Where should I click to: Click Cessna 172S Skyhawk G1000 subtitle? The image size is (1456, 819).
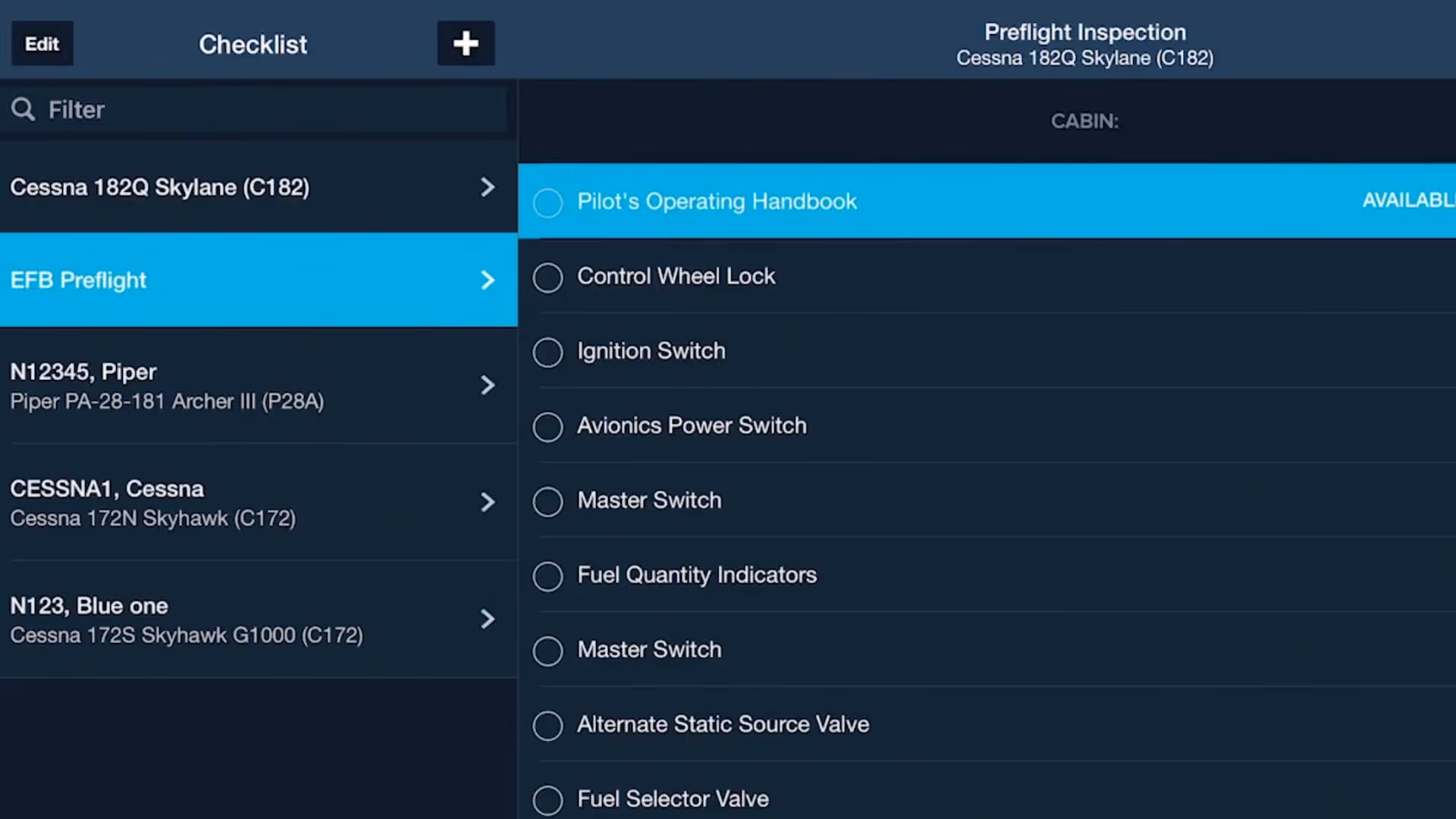(187, 635)
